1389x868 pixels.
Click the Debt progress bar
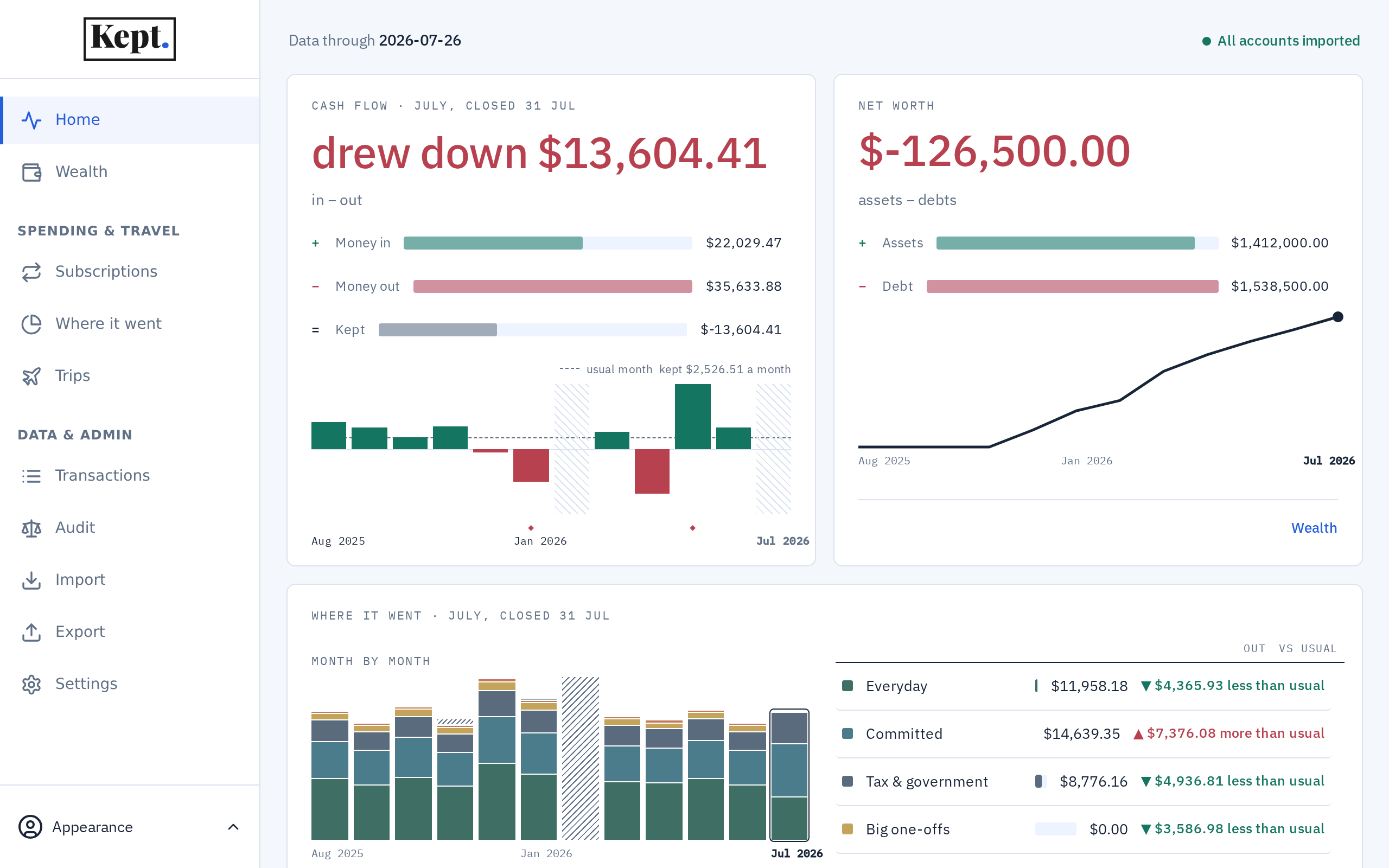(1072, 286)
